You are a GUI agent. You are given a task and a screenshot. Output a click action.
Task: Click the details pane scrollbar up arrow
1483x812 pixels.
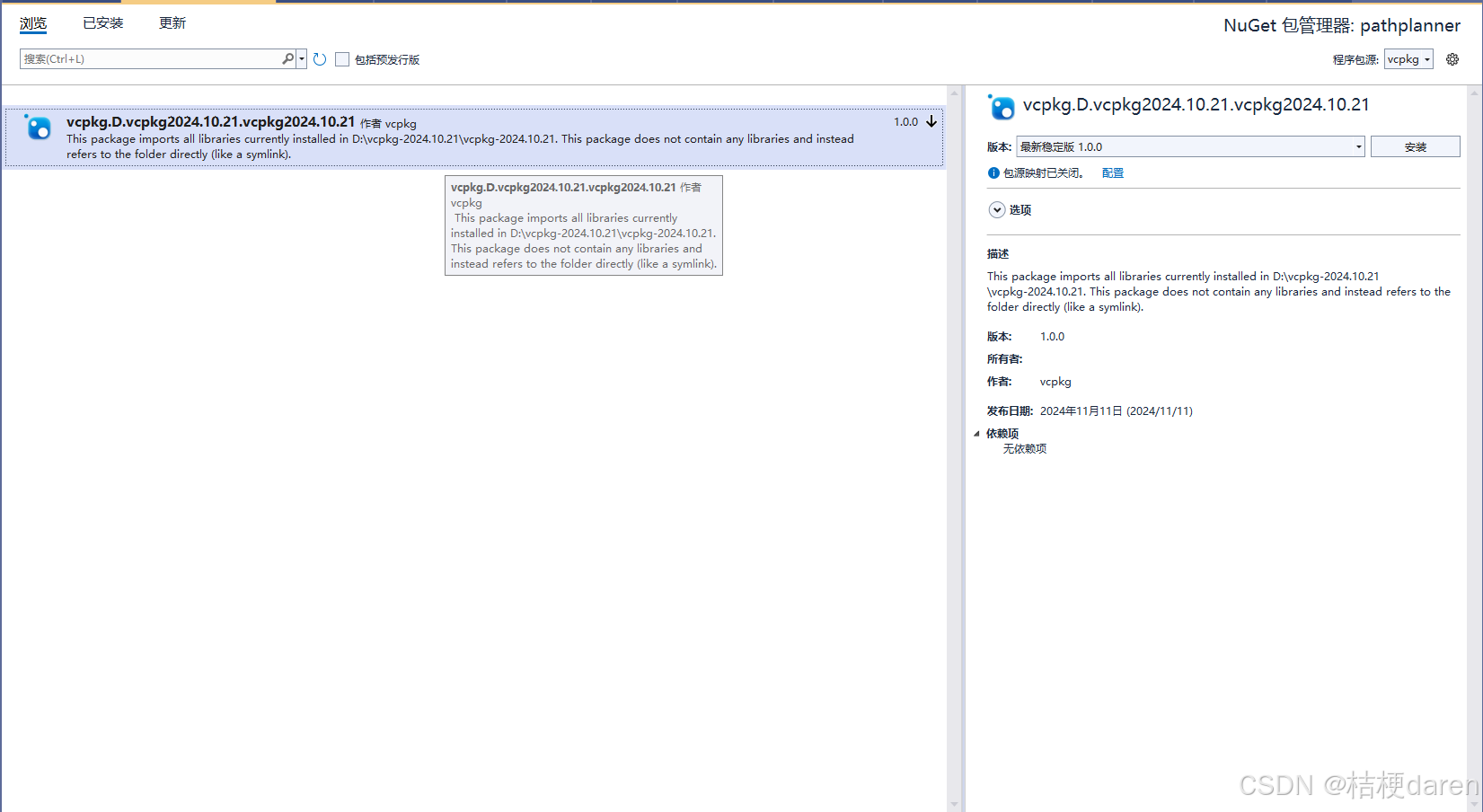[x=1475, y=93]
